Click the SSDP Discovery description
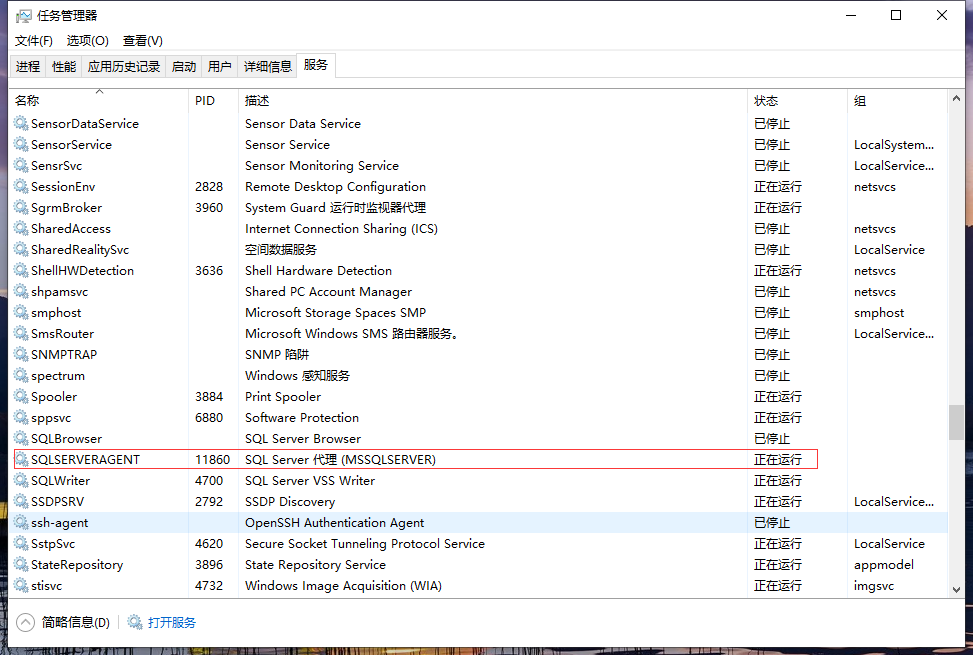This screenshot has height=655, width=973. pyautogui.click(x=290, y=502)
